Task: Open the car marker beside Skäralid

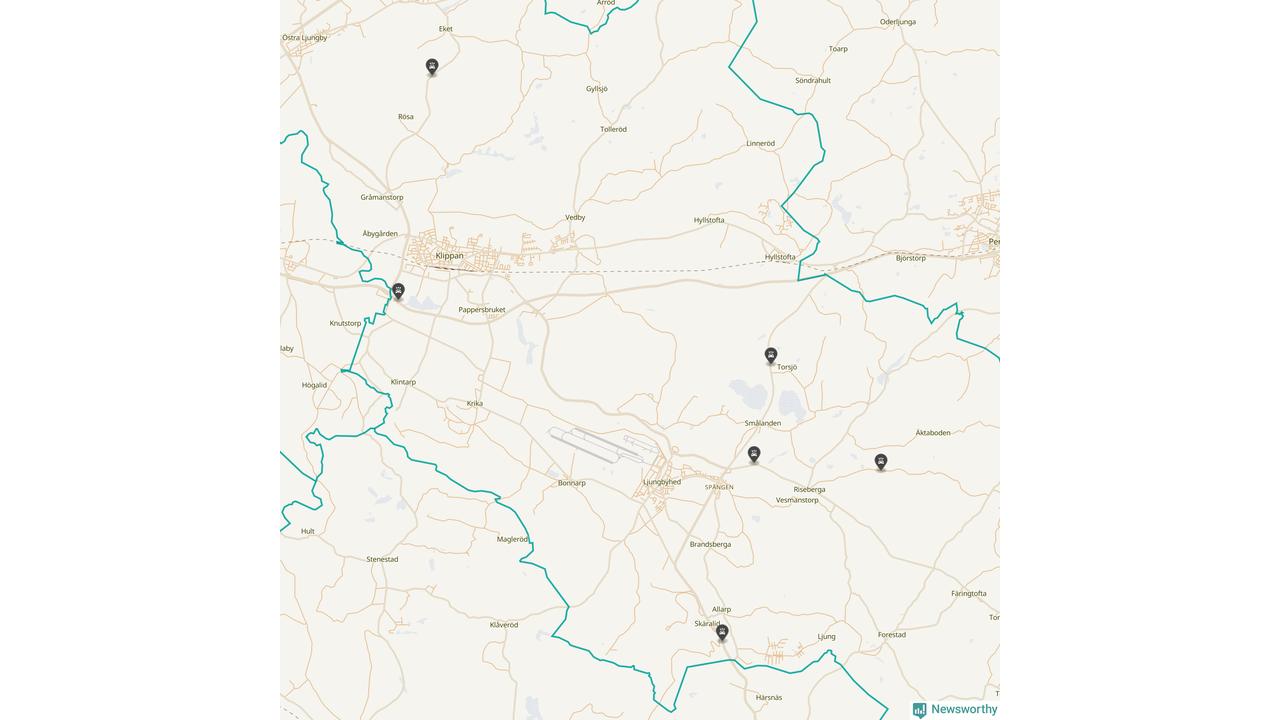Action: pyautogui.click(x=722, y=632)
